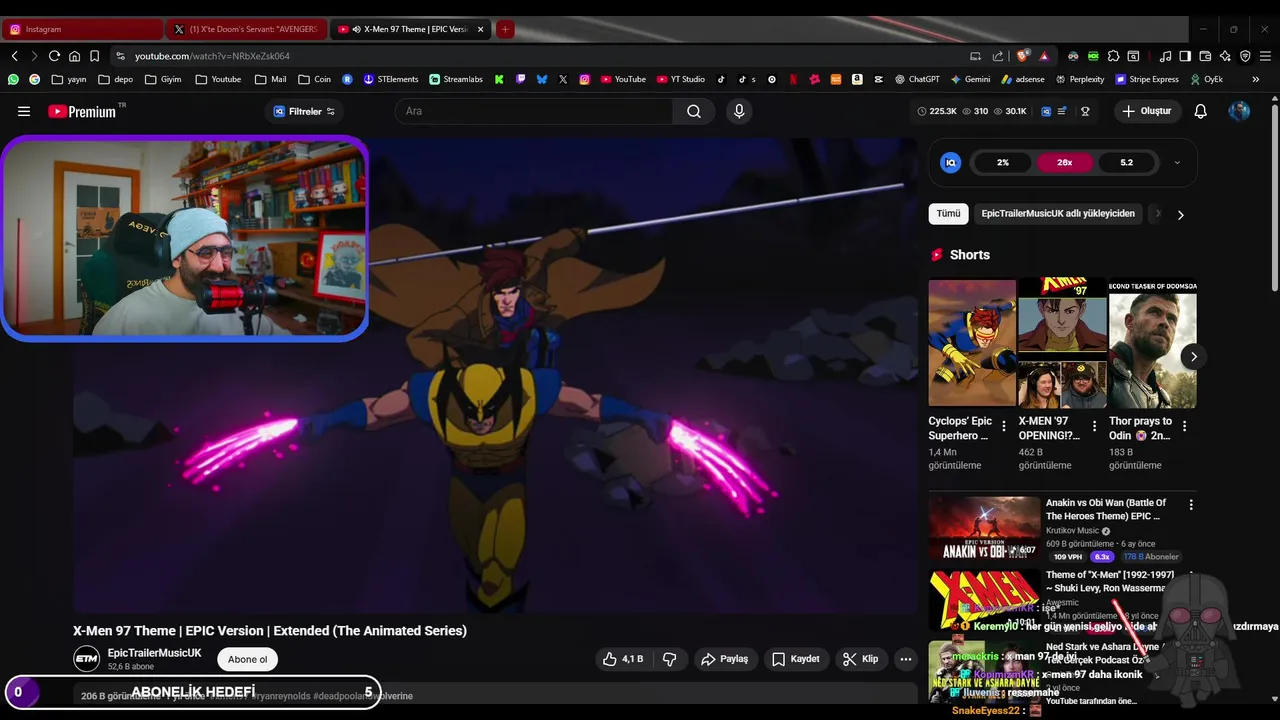Image resolution: width=1280 pixels, height=720 pixels.
Task: Open the Giyim bookmarks folder
Action: tap(163, 79)
